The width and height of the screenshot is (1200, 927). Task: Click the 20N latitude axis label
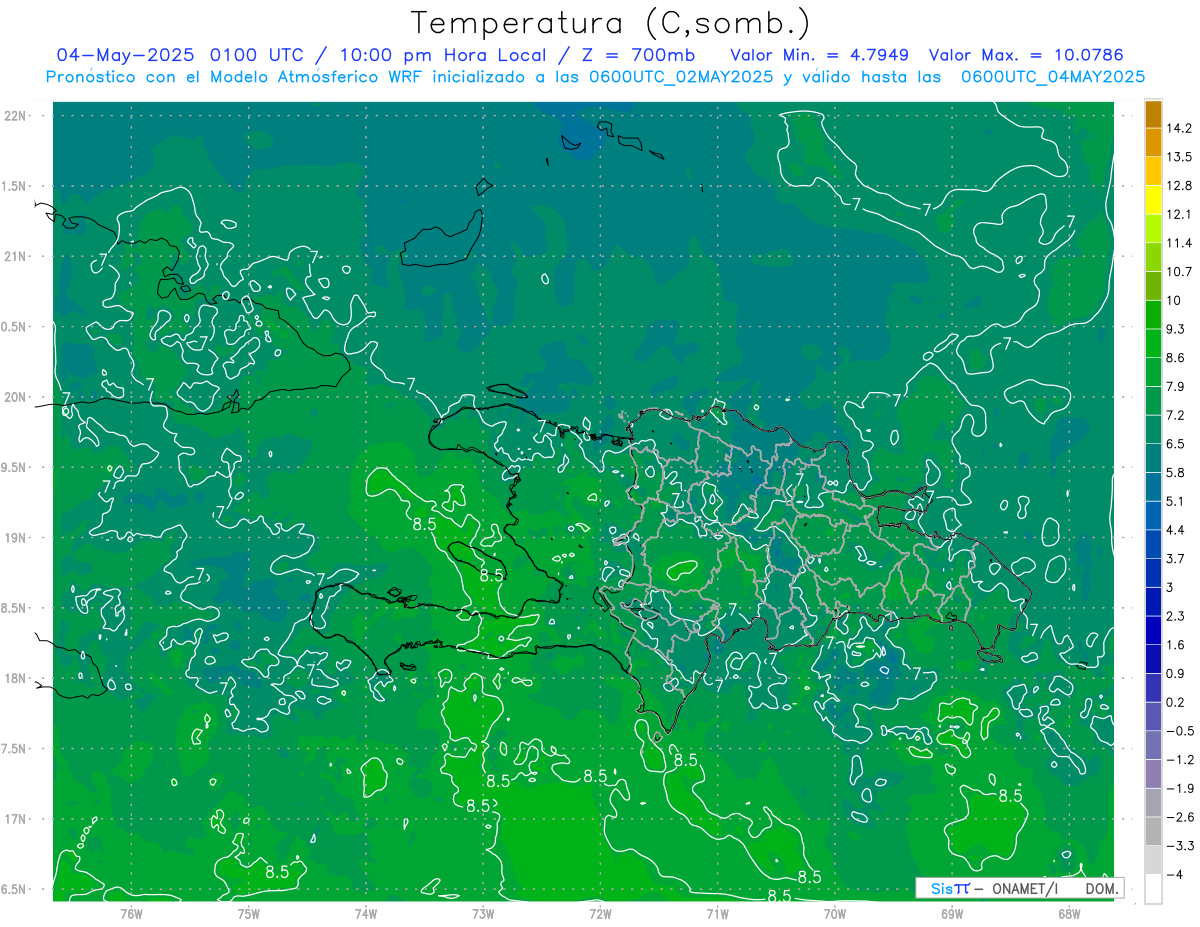(x=14, y=397)
